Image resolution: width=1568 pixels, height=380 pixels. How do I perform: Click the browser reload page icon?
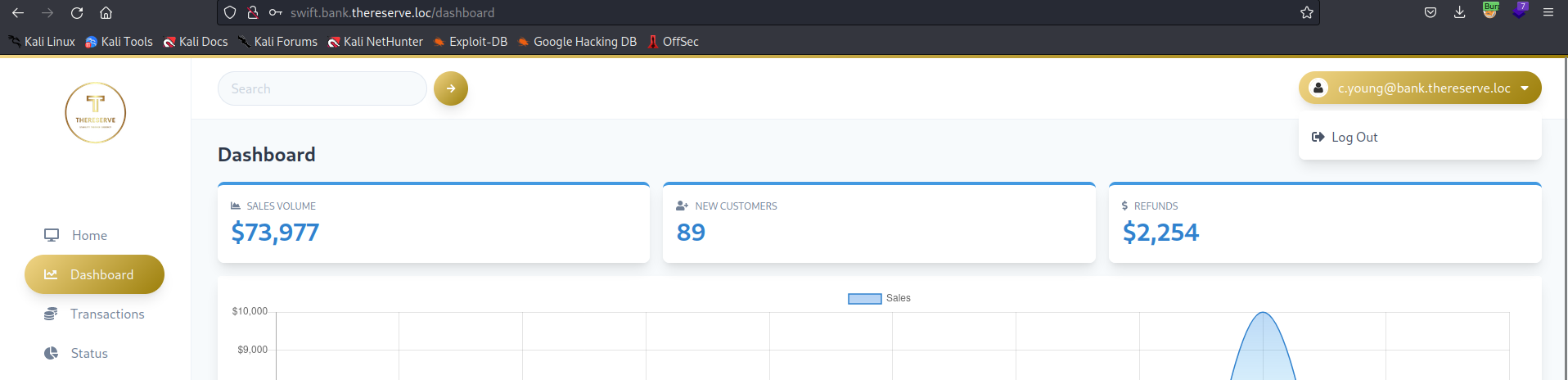(x=77, y=13)
